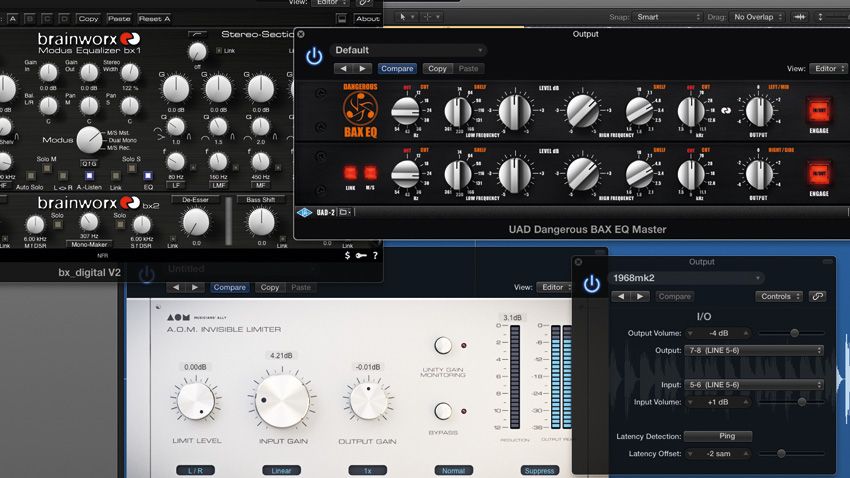Click UAD-2 folder preset icon
850x478 pixels.
[344, 212]
